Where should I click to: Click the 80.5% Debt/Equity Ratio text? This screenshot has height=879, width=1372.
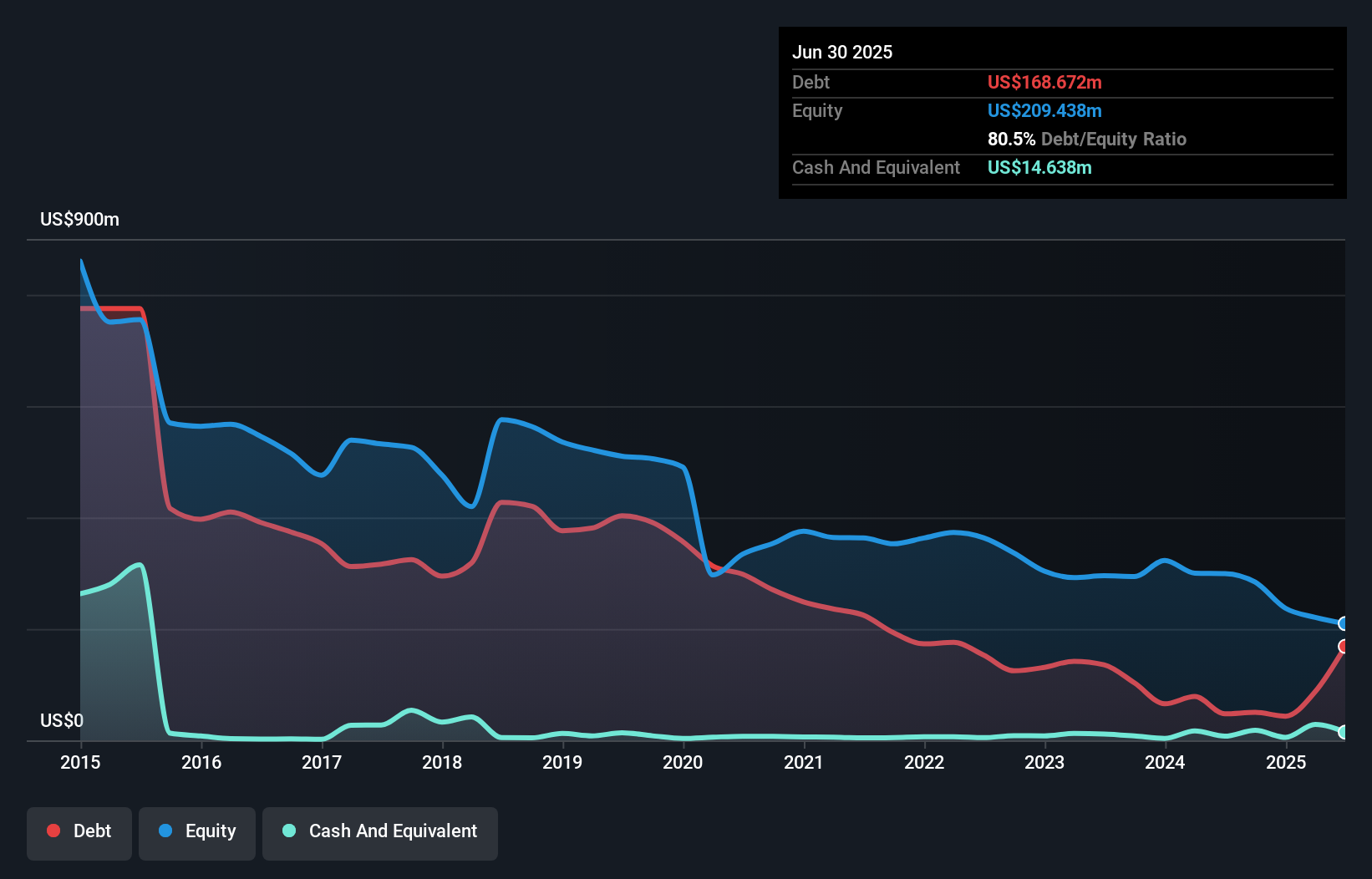coord(1086,139)
